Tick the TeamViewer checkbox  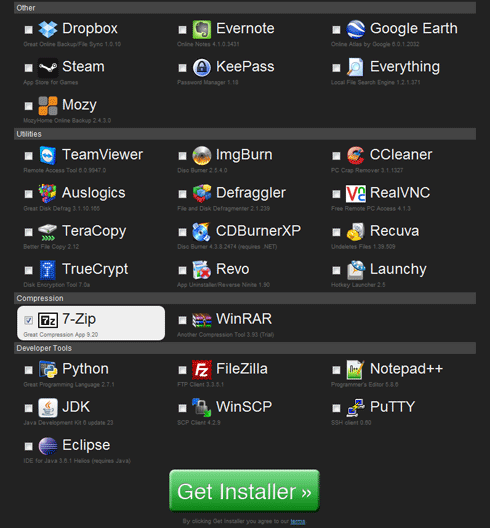click(29, 156)
